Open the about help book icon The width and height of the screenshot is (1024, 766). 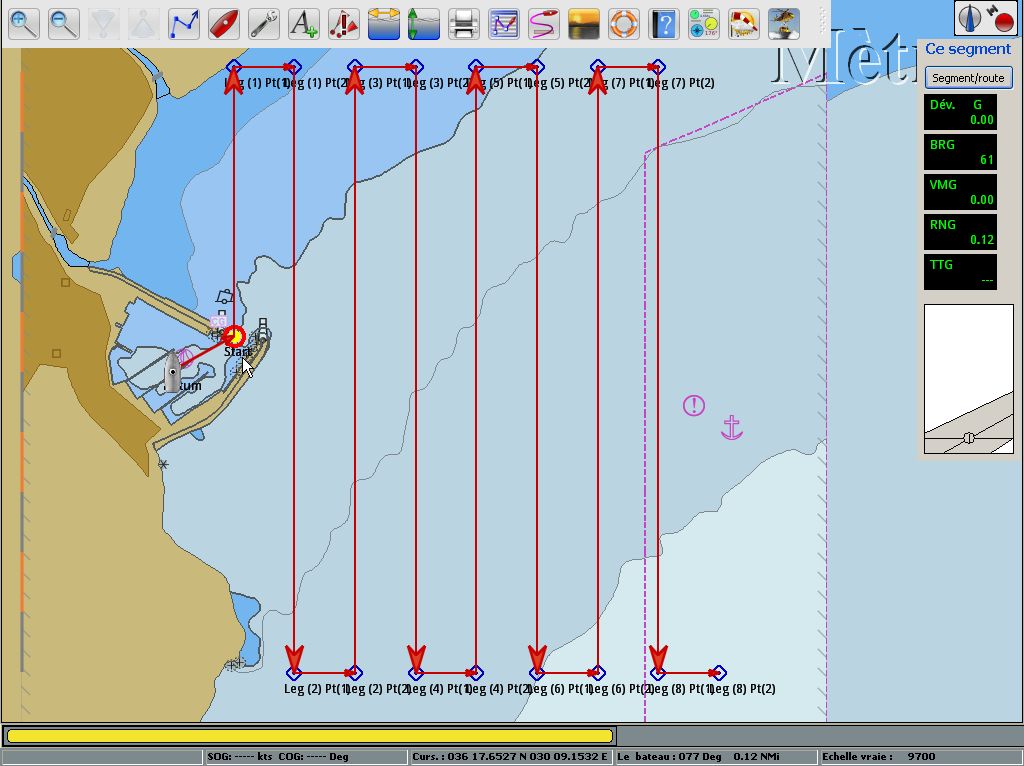pyautogui.click(x=664, y=24)
